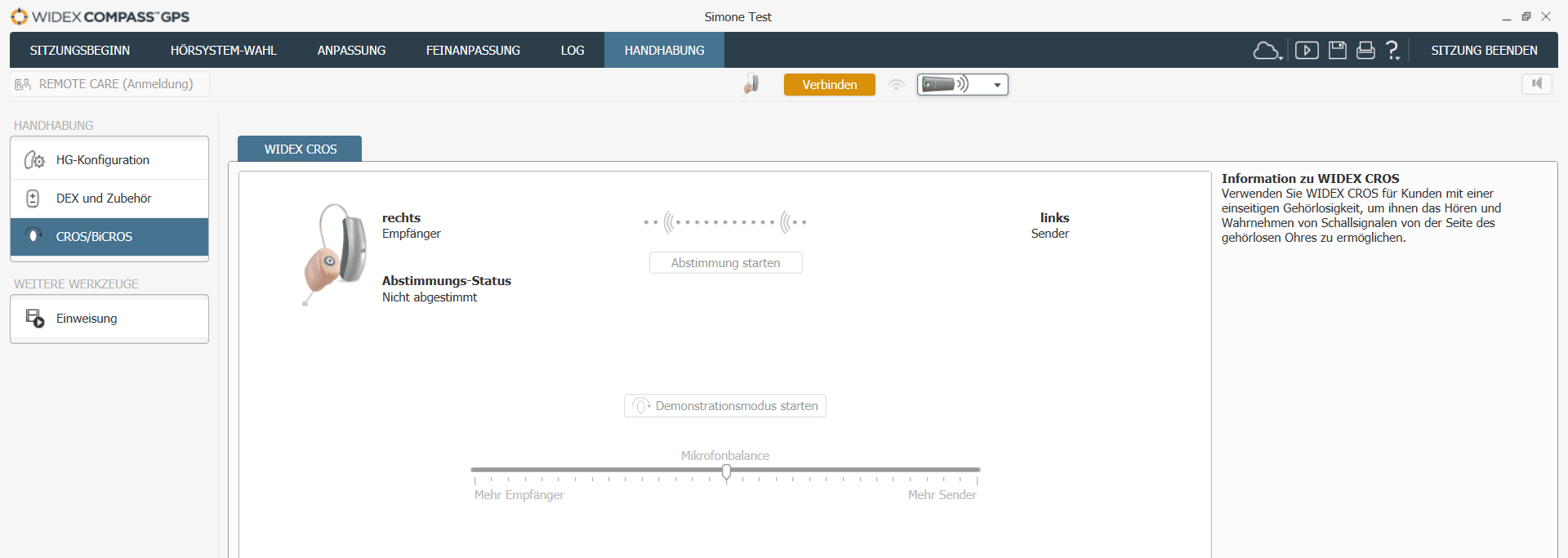Toggle the speaker mute button

coord(1536,83)
